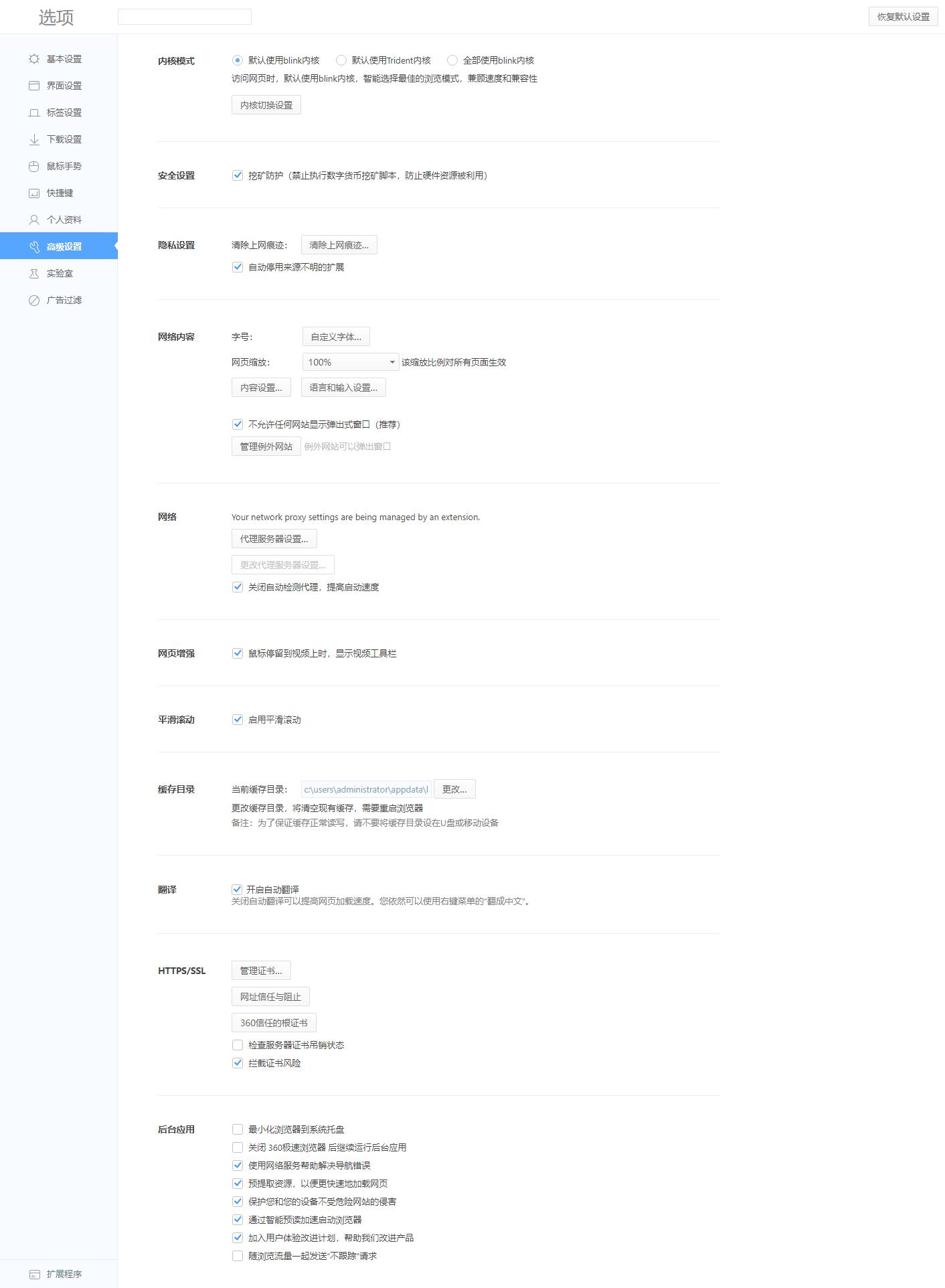
Task: Enable 检查服务器证书吊销状态 checkbox
Action: pyautogui.click(x=237, y=1045)
